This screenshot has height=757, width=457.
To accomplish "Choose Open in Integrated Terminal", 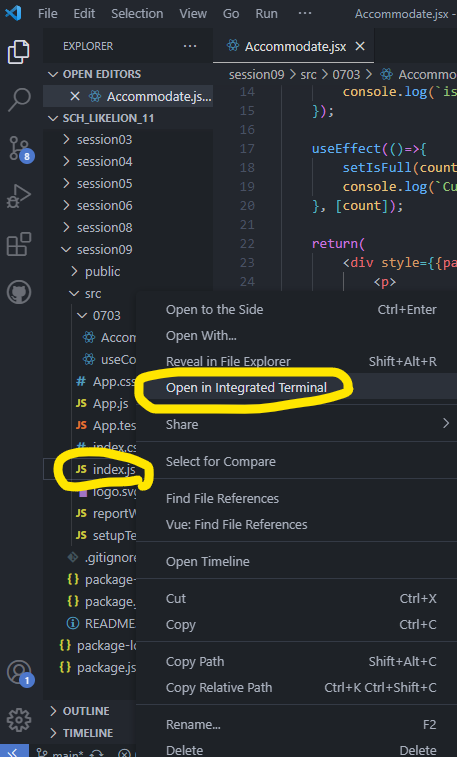I will pos(297,388).
